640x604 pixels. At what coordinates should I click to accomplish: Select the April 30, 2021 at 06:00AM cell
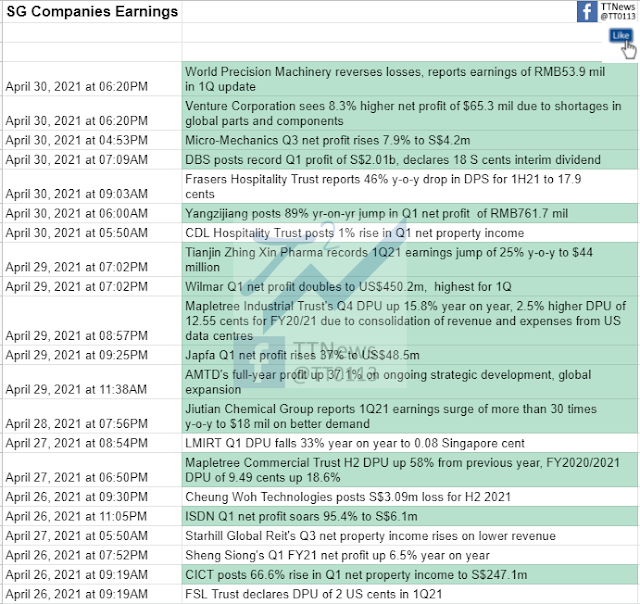(92, 213)
